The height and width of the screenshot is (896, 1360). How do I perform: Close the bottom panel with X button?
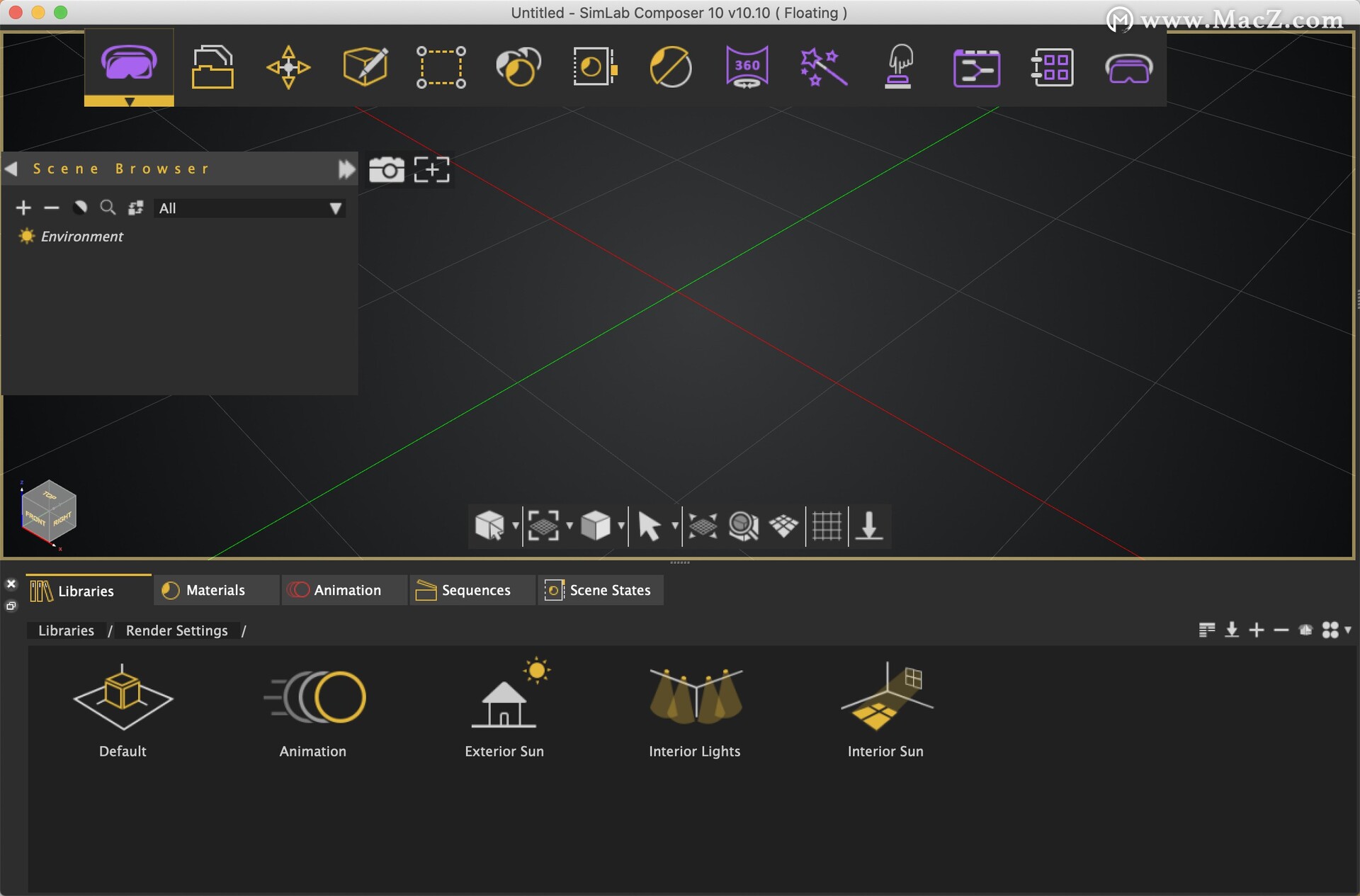point(11,584)
